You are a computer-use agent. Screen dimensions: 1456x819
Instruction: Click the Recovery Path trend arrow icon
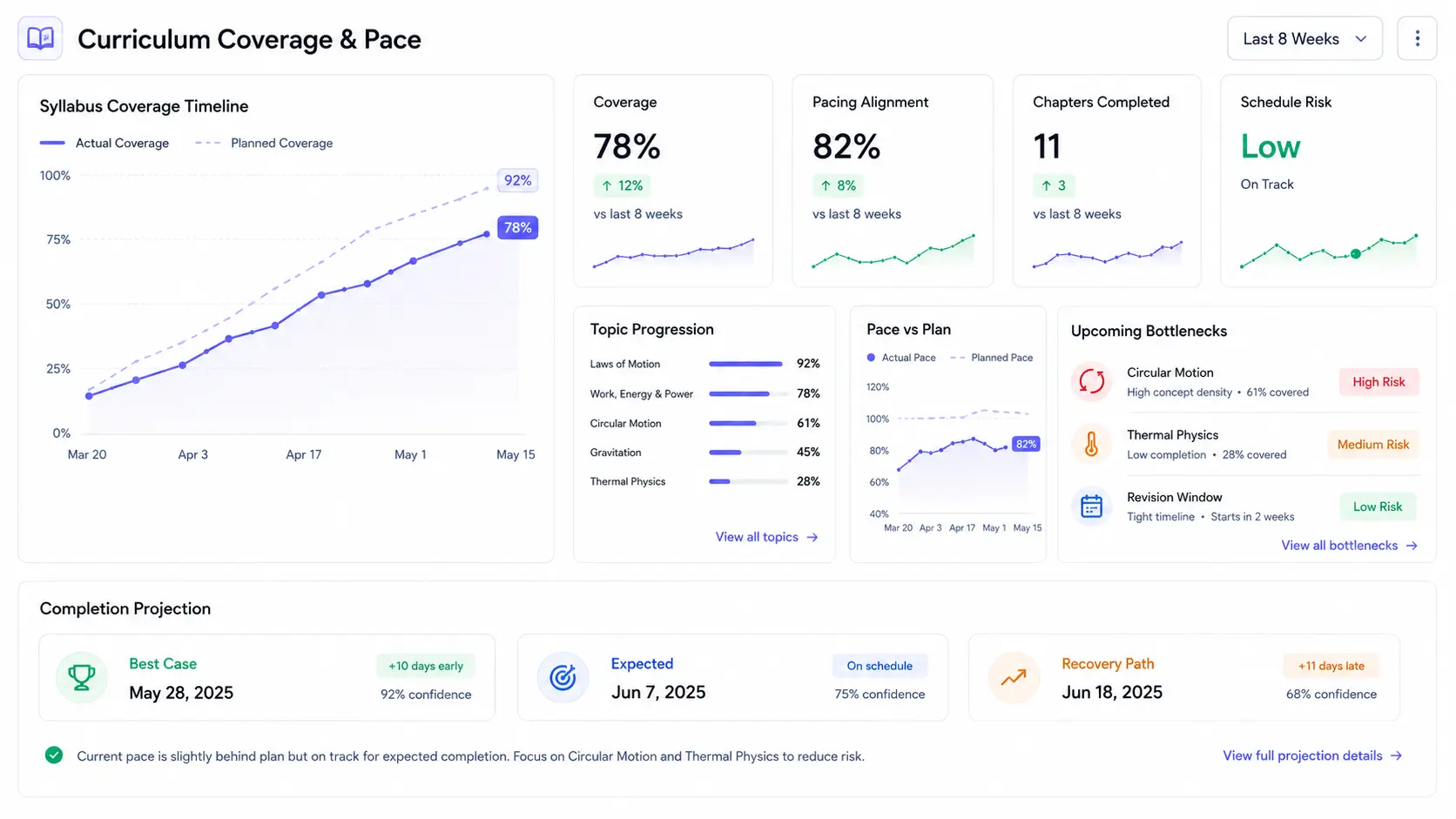tap(1014, 677)
